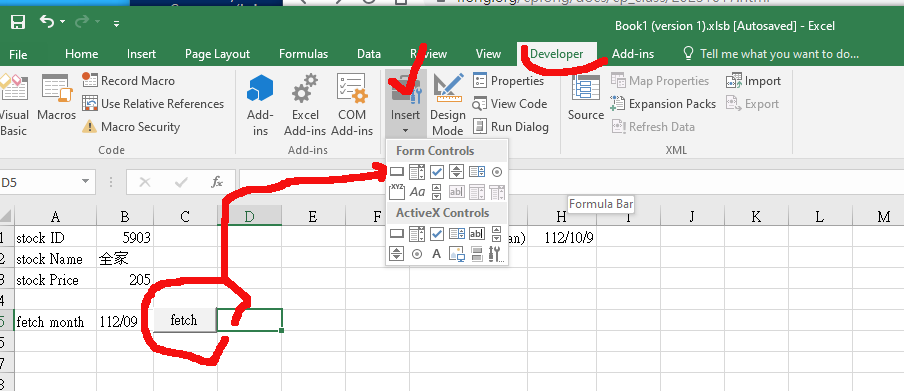Viewport: 904px width, 391px height.
Task: Select the ActiveX Check Box control
Action: pos(437,234)
